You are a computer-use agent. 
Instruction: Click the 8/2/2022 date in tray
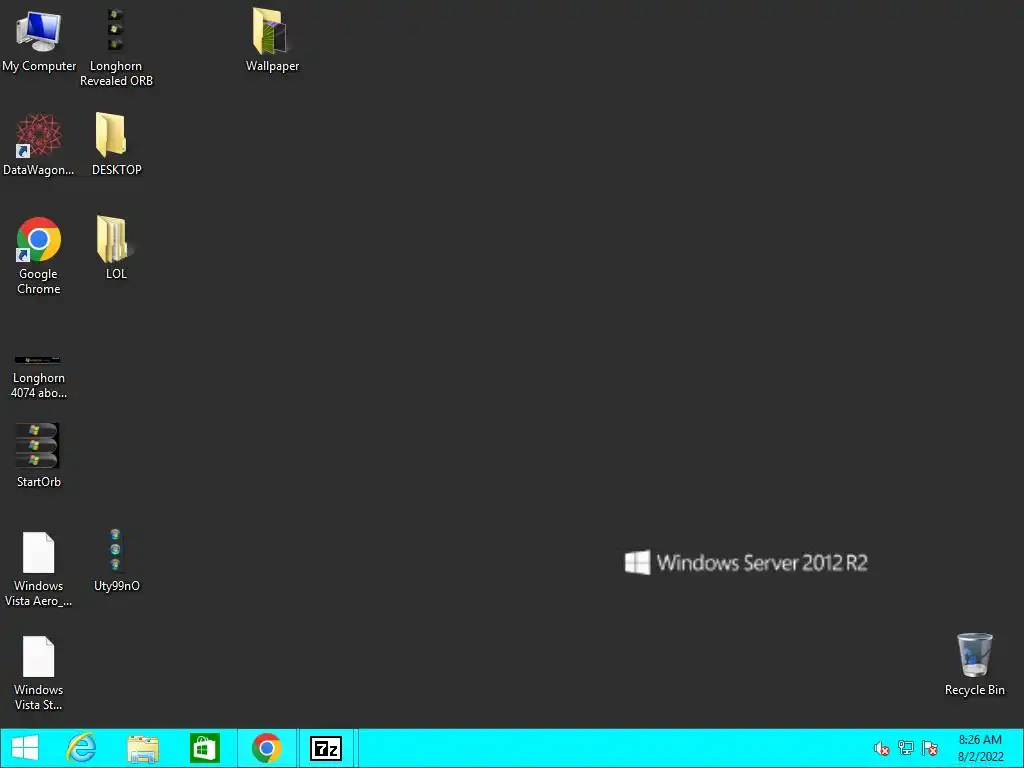(980, 757)
